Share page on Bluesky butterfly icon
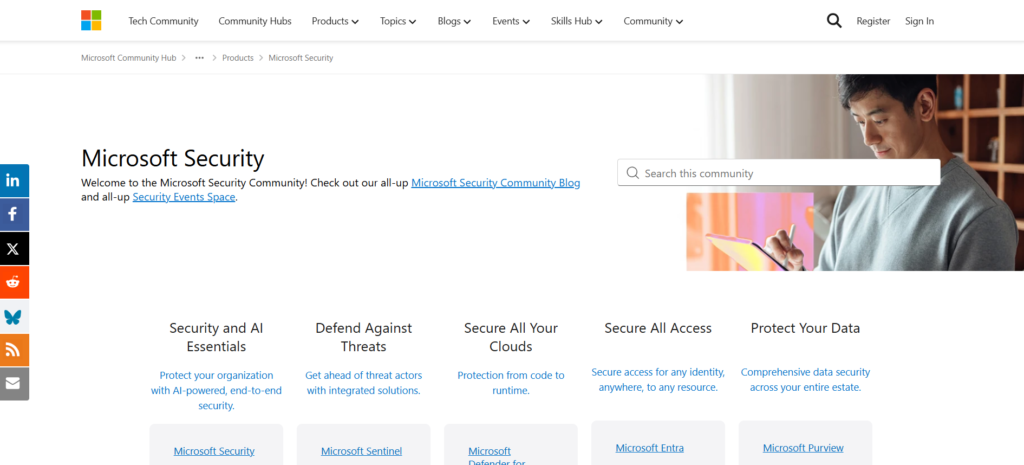Viewport: 1024px width, 465px height. coord(14,316)
